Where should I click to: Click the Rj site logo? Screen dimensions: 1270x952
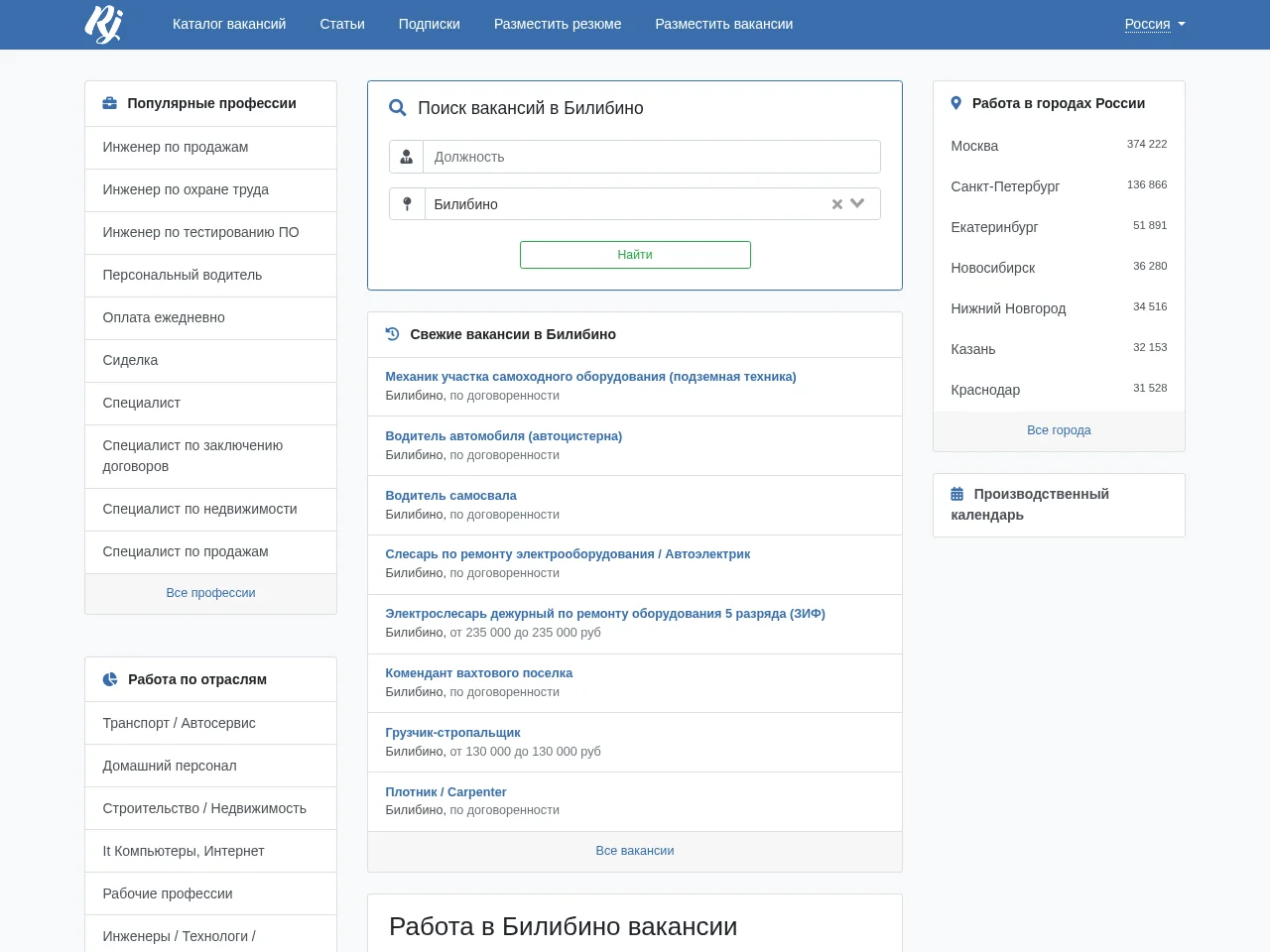pyautogui.click(x=103, y=24)
